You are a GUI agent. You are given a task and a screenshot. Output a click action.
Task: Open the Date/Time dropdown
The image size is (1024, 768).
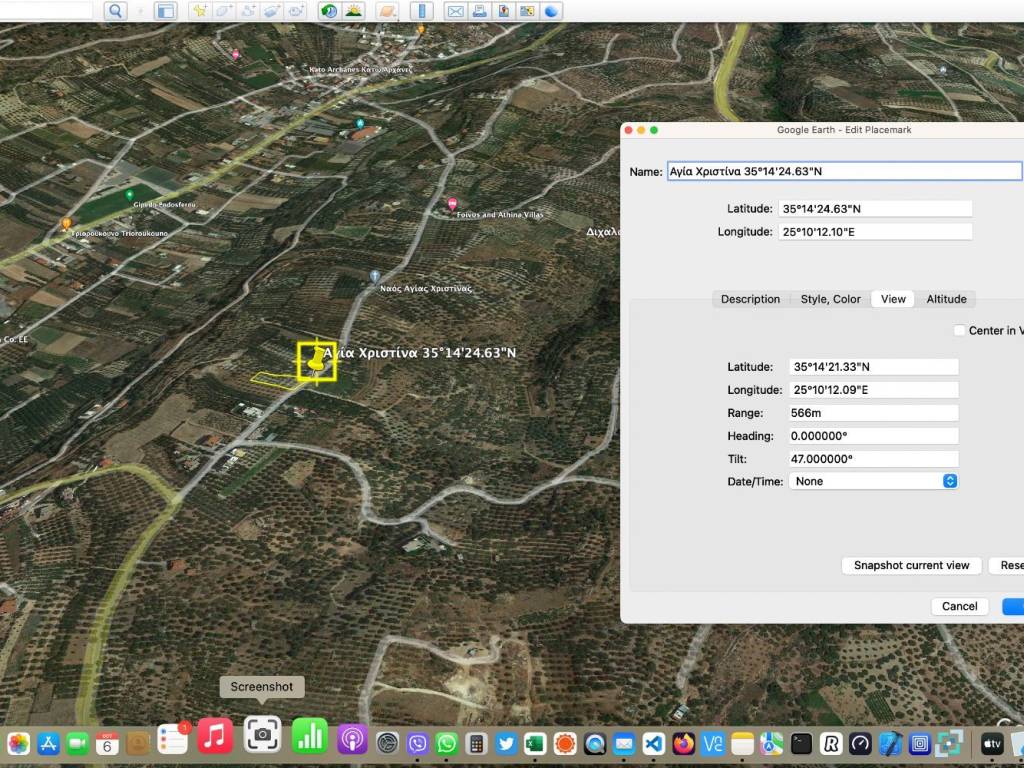tap(873, 481)
